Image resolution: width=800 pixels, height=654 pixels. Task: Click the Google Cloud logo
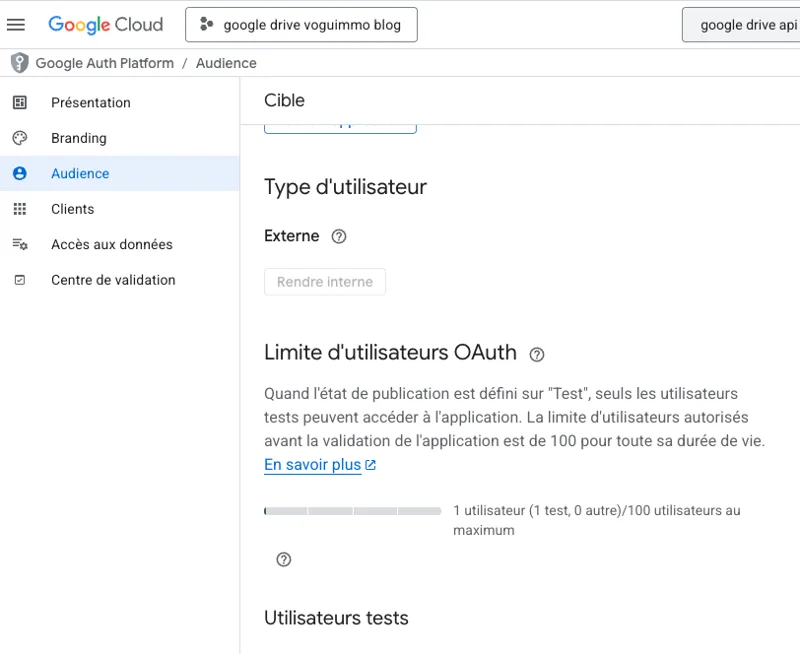pyautogui.click(x=106, y=24)
